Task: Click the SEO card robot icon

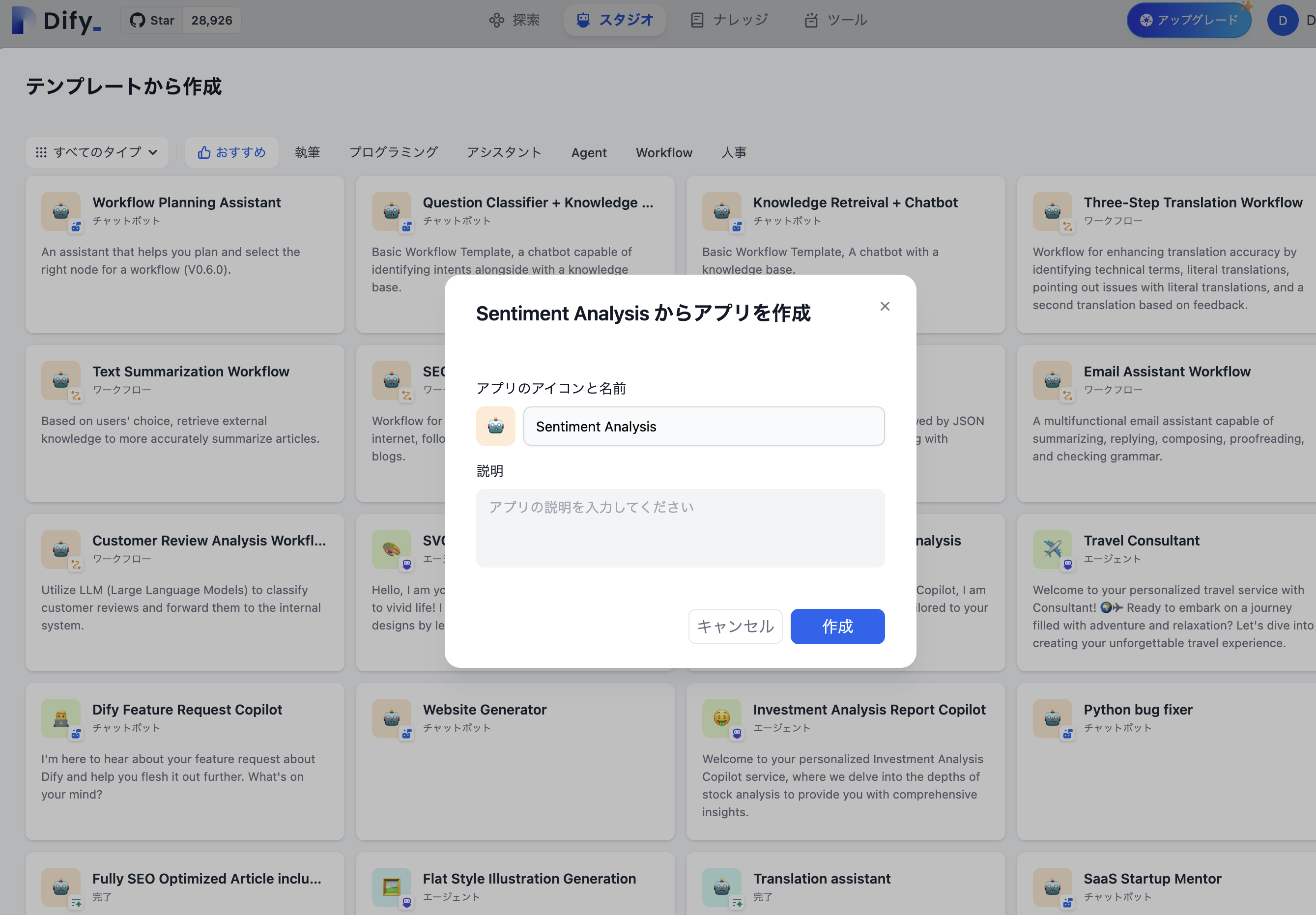Action: click(x=392, y=380)
